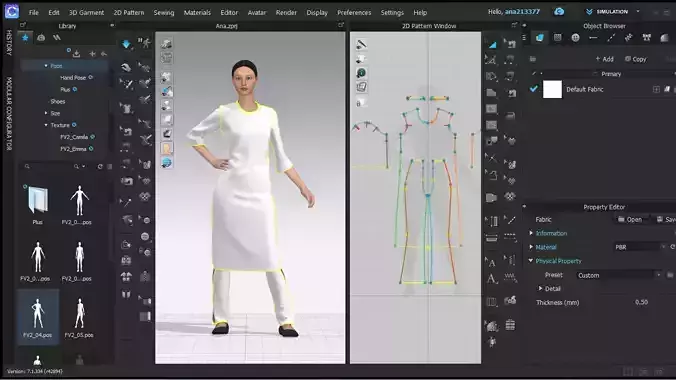This screenshot has width=676, height=380.
Task: Click the luggage icon at bottom of 2D toolbar
Action: 510,325
